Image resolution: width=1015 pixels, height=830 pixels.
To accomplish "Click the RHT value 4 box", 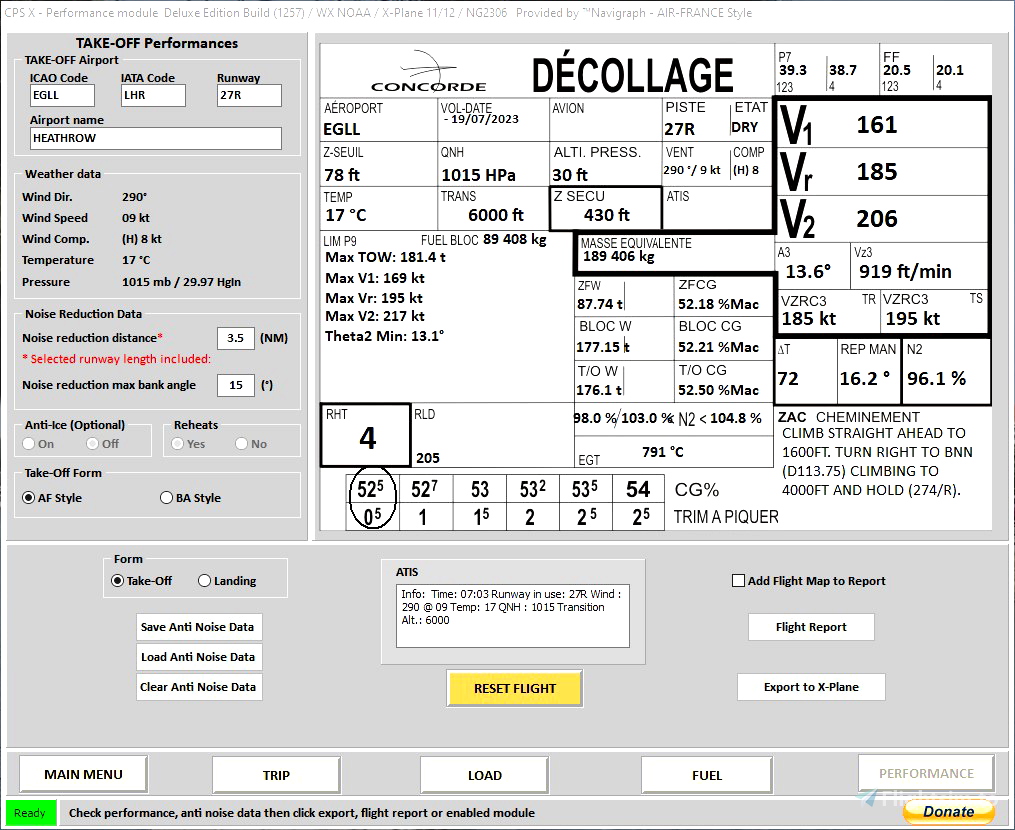I will pyautogui.click(x=366, y=436).
